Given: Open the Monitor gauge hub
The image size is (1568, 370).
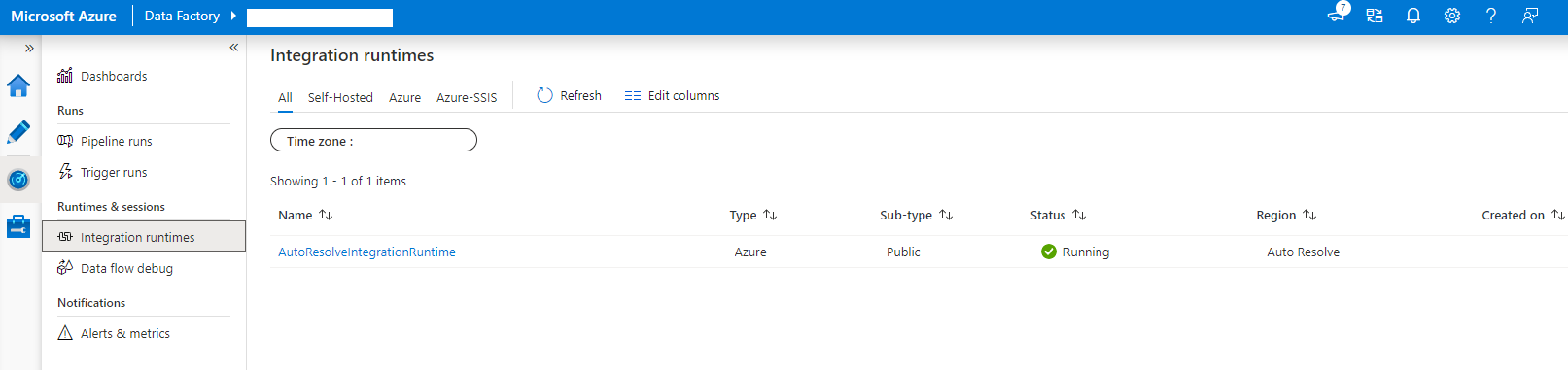Looking at the screenshot, I should coord(18,180).
